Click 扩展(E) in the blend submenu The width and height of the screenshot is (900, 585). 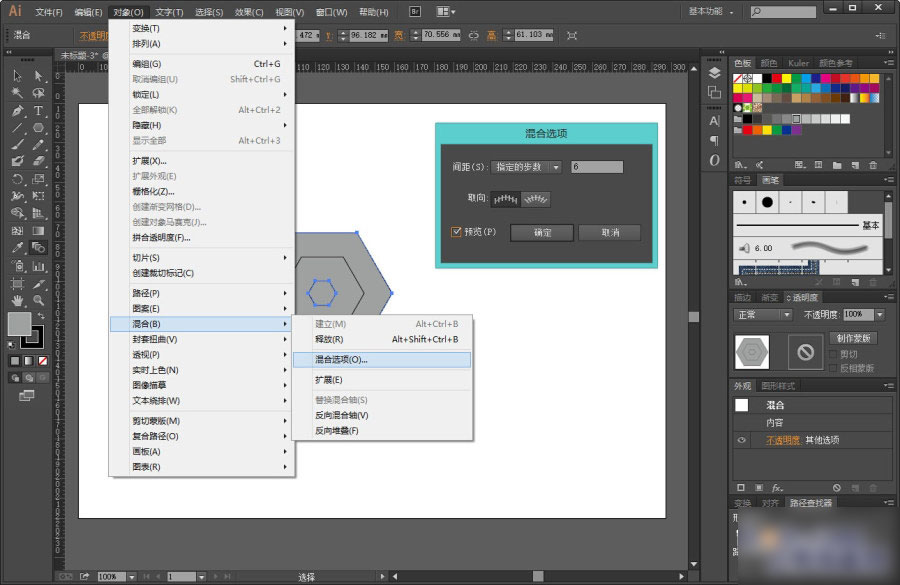382,380
